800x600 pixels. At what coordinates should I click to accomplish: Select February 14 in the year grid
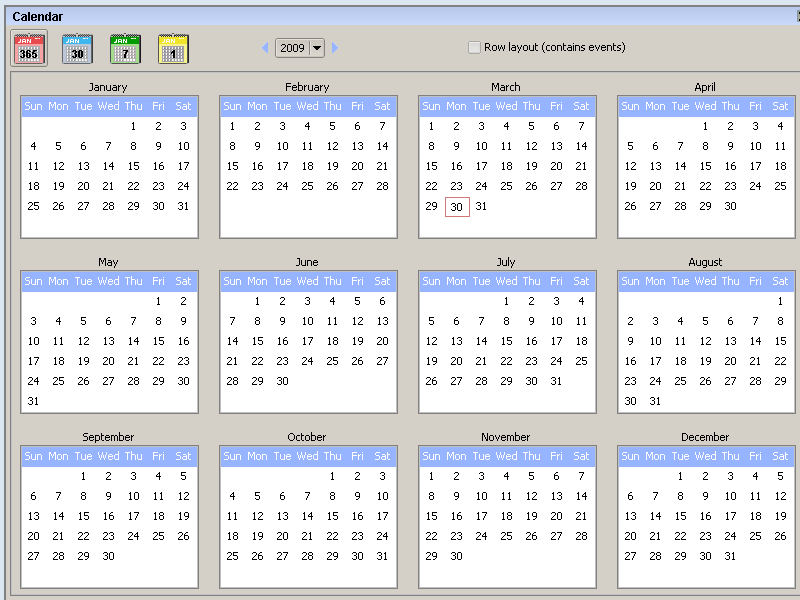(382, 146)
